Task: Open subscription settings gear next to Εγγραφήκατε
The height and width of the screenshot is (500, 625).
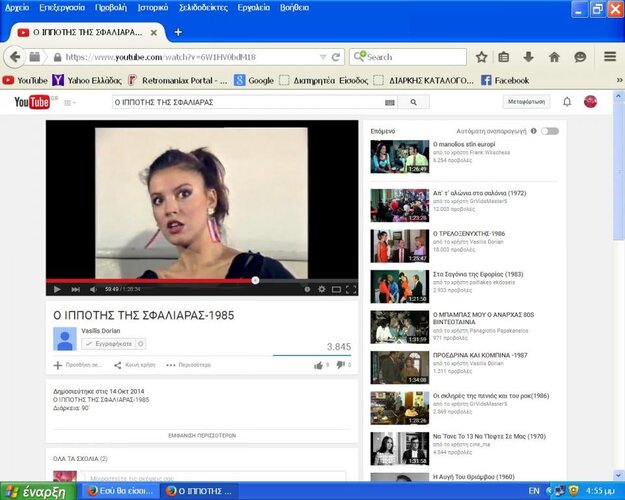Action: (141, 344)
